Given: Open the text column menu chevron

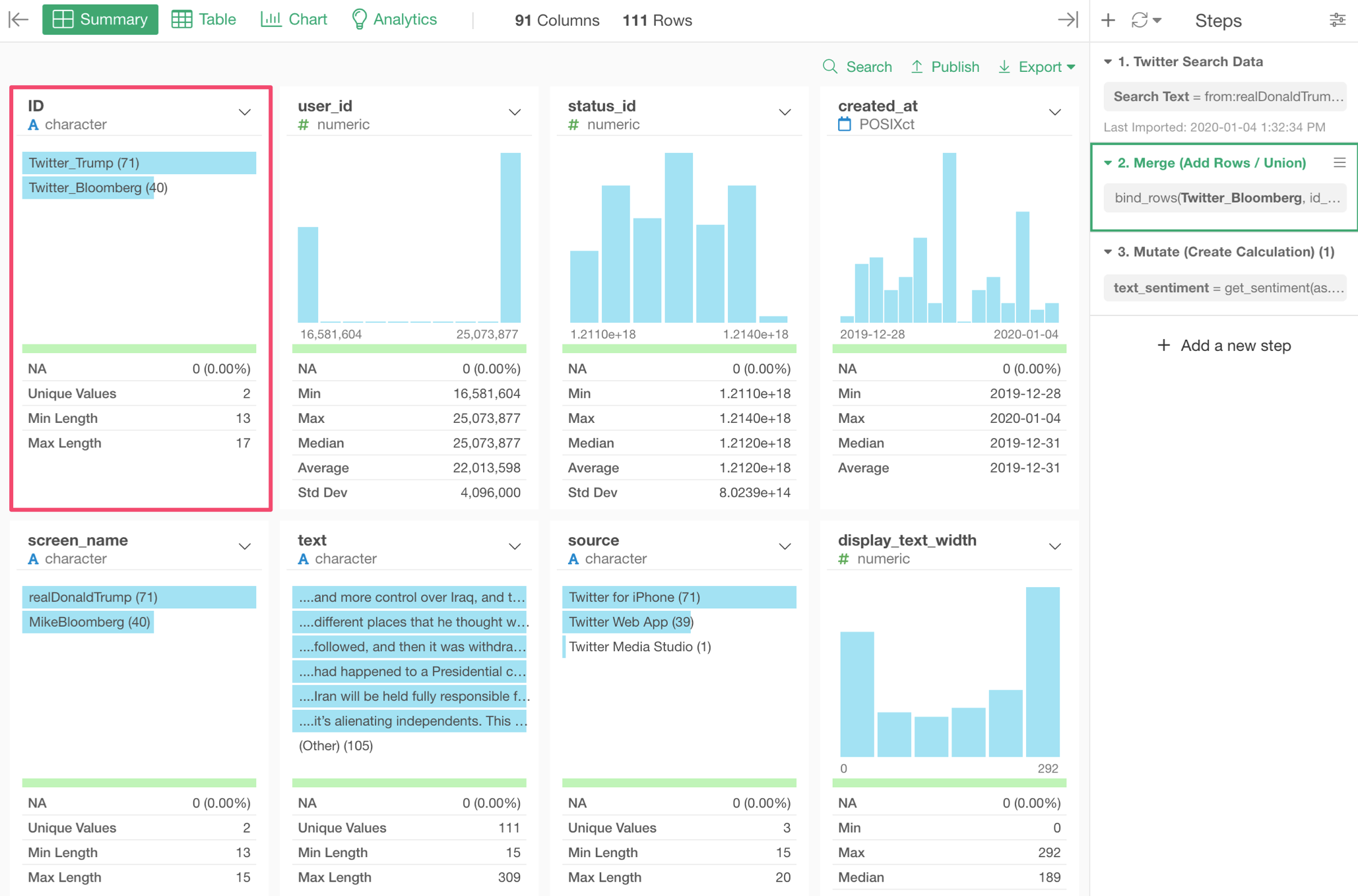Looking at the screenshot, I should [515, 546].
